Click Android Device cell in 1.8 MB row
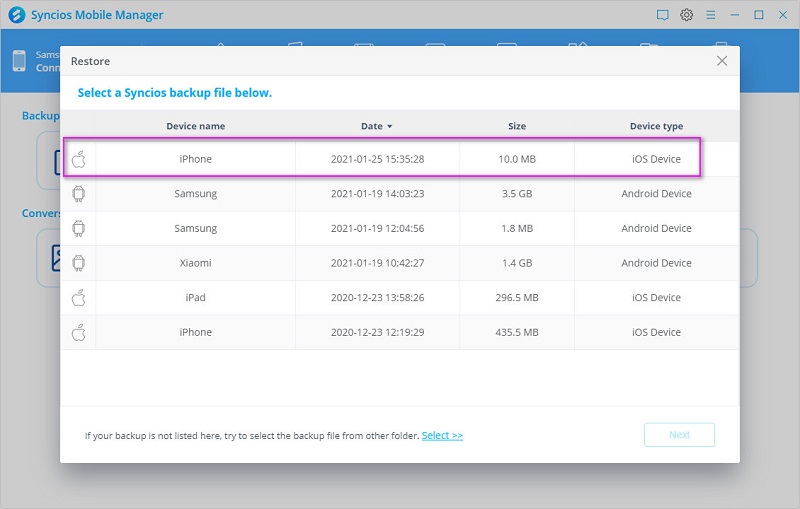 (656, 228)
